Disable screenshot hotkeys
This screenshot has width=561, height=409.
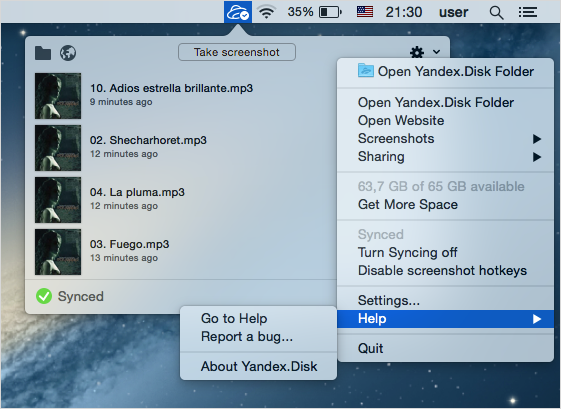[442, 270]
